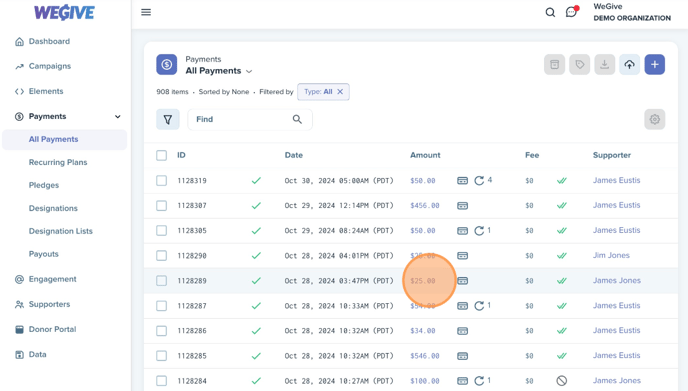Click recurring icon on payment 1128319

[479, 180]
